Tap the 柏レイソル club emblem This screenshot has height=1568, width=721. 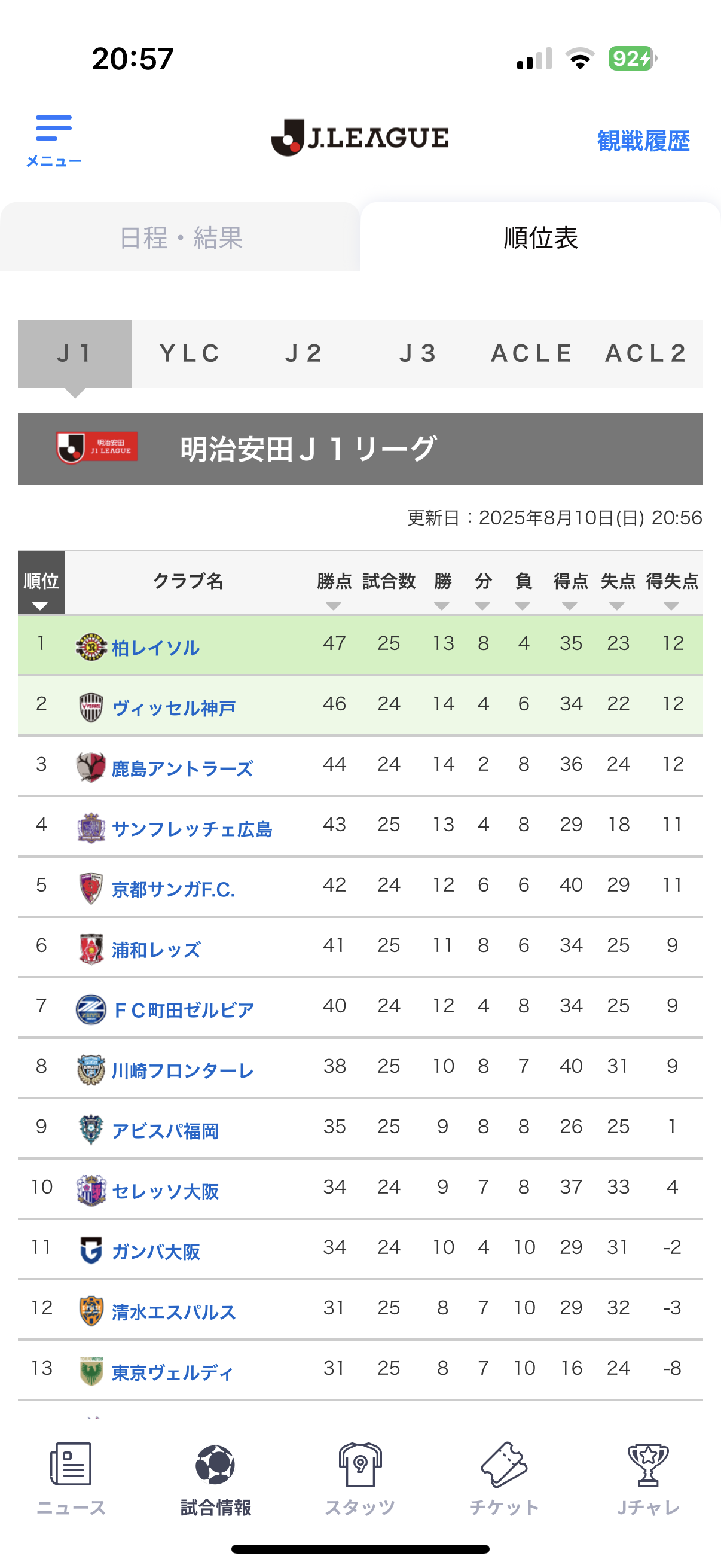pos(91,646)
